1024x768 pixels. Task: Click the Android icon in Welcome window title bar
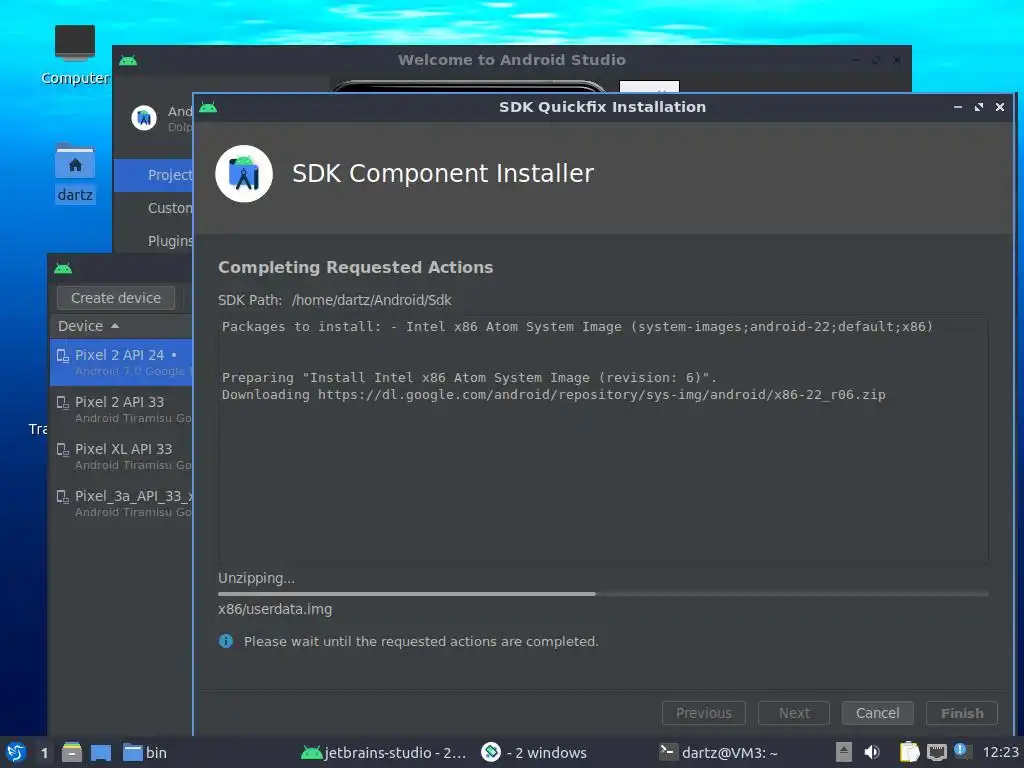coord(128,60)
